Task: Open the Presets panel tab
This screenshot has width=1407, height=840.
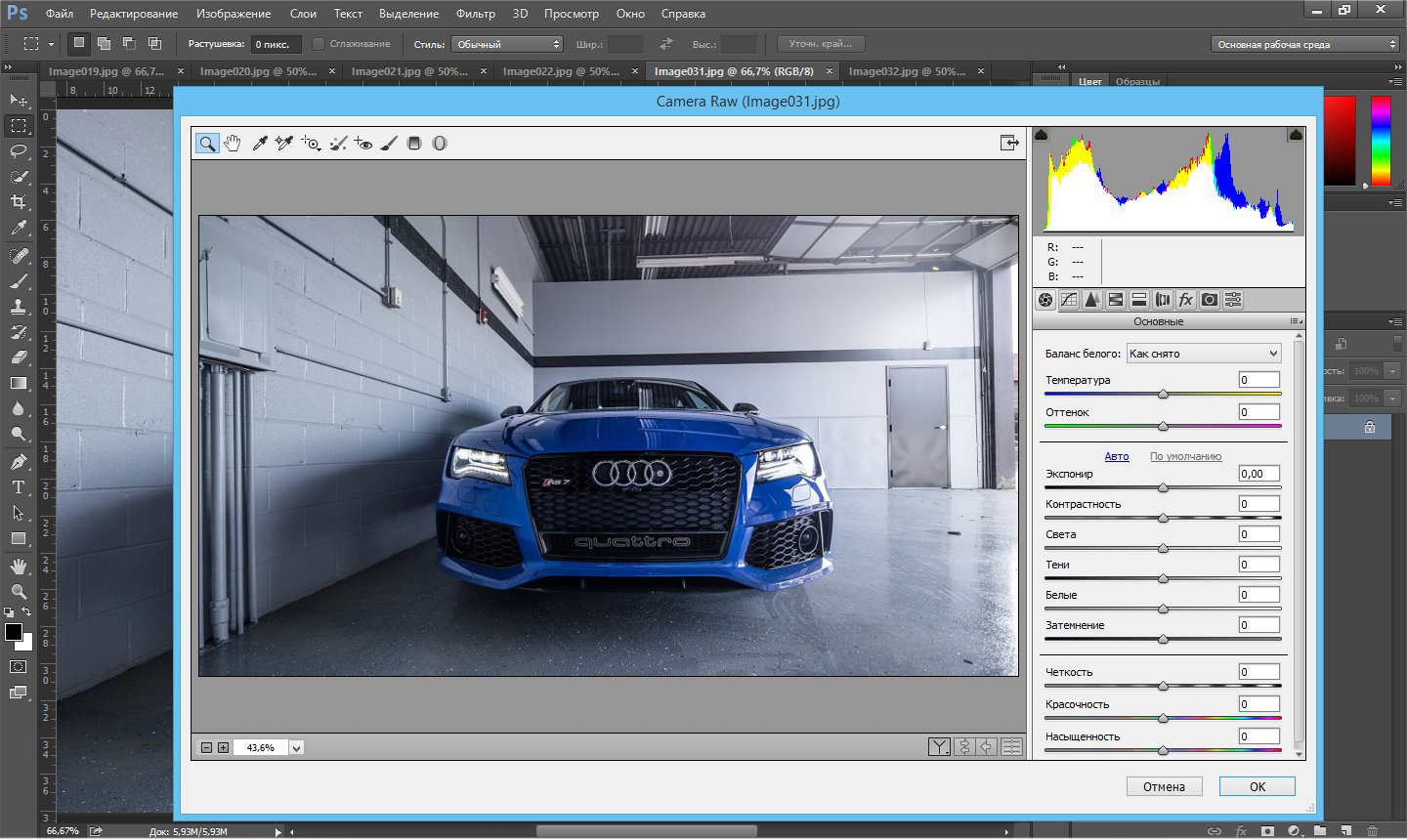Action: pyautogui.click(x=1233, y=300)
